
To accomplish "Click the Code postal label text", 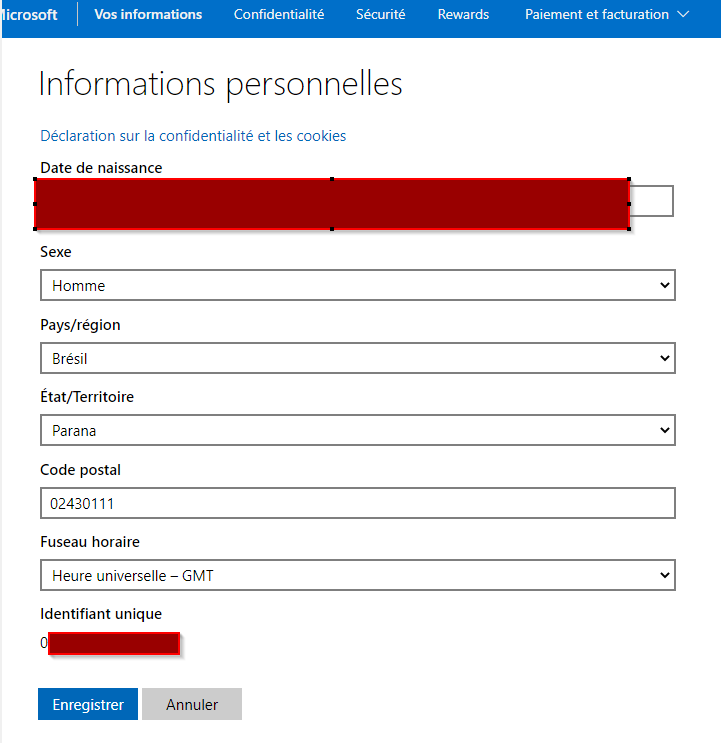I will tap(81, 470).
